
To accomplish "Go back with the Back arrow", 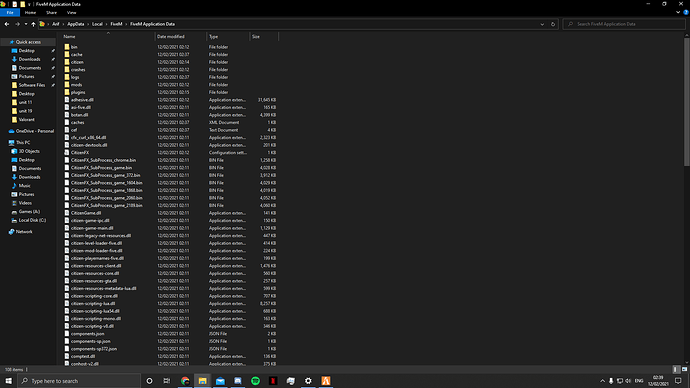I will [x=7, y=24].
